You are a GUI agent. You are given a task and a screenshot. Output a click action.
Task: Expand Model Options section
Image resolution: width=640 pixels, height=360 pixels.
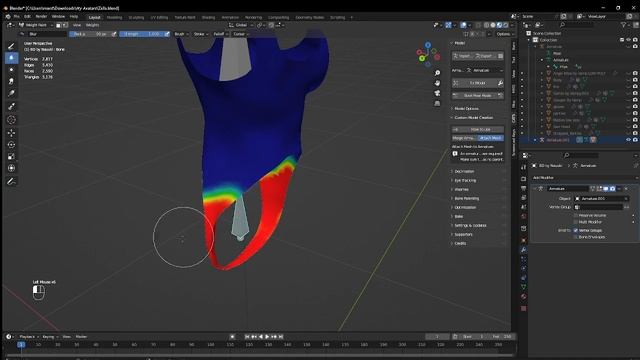(x=466, y=109)
